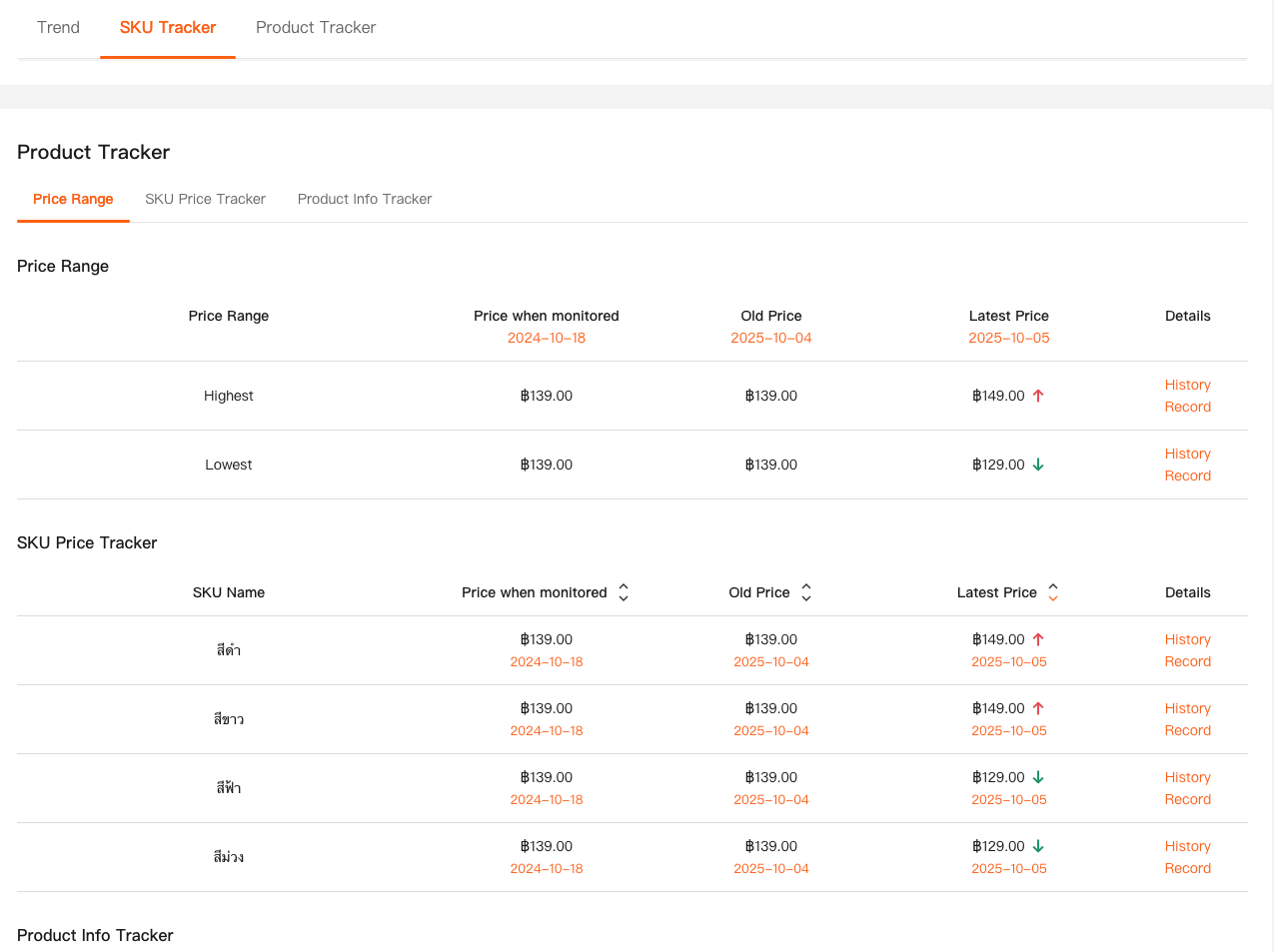1274x952 pixels.
Task: Select the SKU Tracker tab
Action: 168,28
